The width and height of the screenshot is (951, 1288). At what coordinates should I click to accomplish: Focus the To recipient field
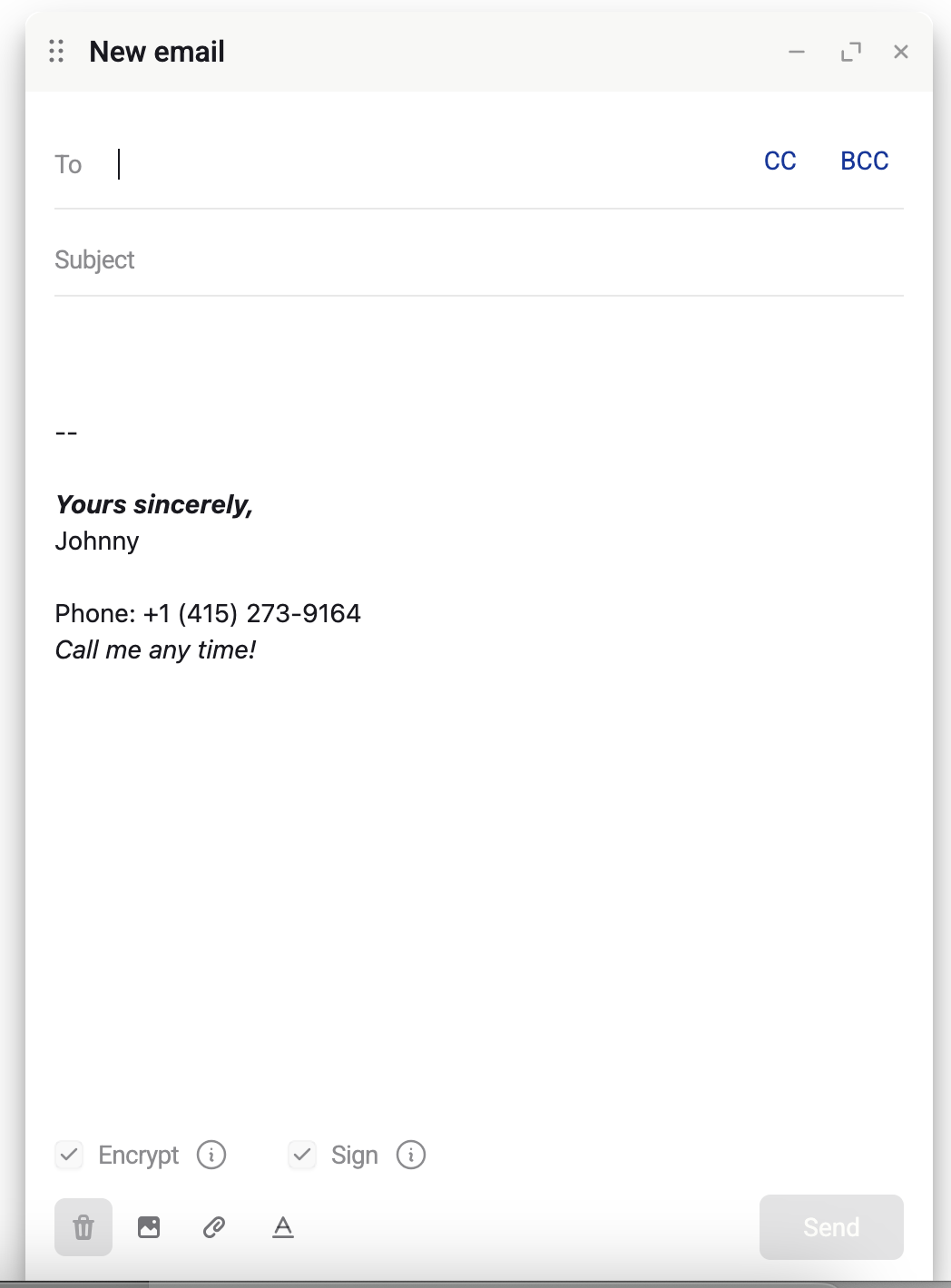[x=426, y=164]
